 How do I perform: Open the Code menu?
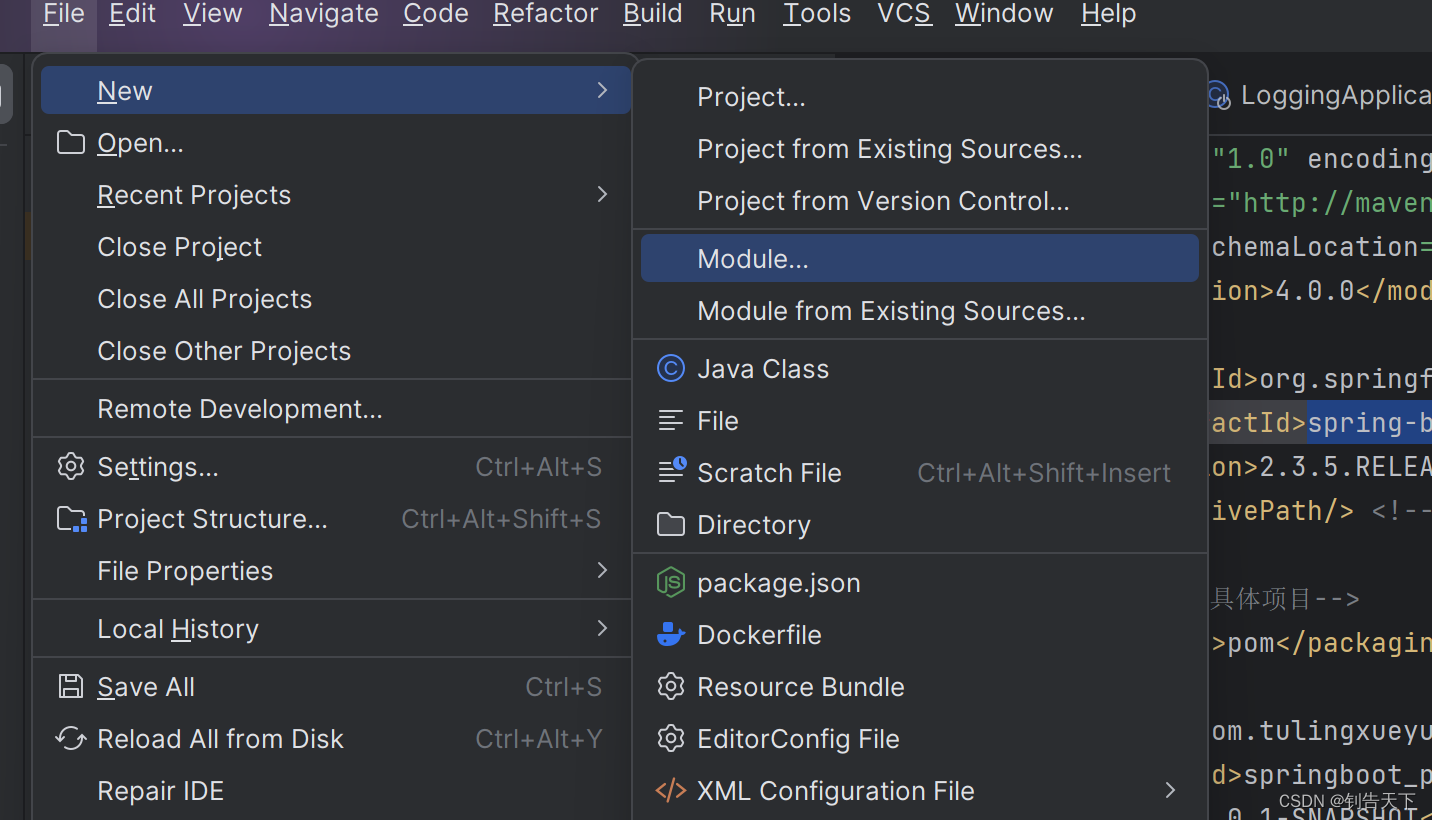(436, 14)
